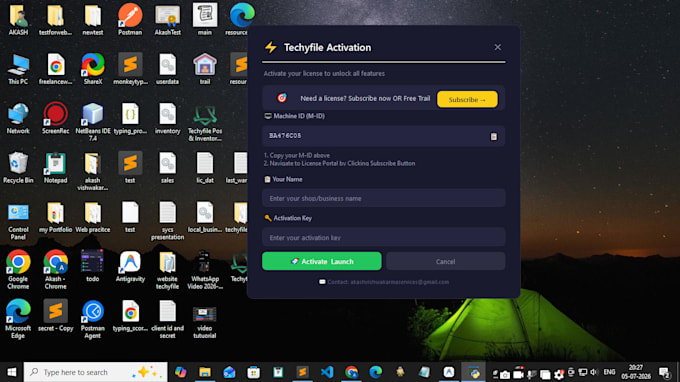Screen dimensions: 680x382
Task: Open the Windows Start menu
Action: point(12,372)
